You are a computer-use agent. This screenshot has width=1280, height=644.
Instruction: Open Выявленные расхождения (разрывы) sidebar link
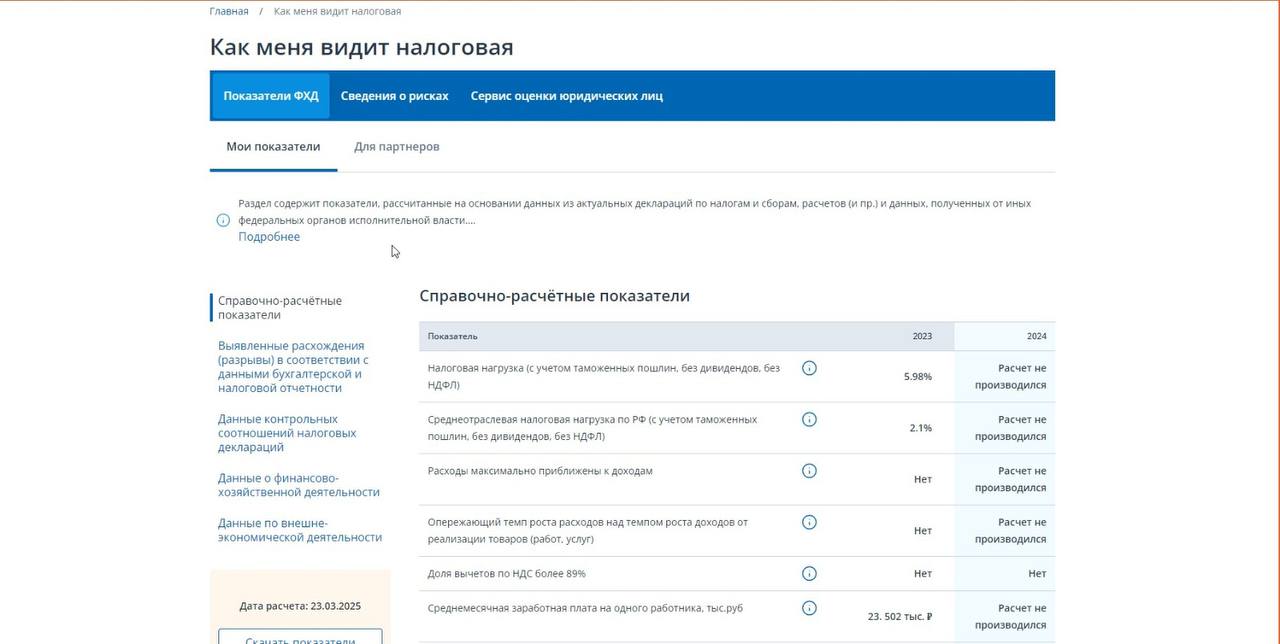pos(294,367)
